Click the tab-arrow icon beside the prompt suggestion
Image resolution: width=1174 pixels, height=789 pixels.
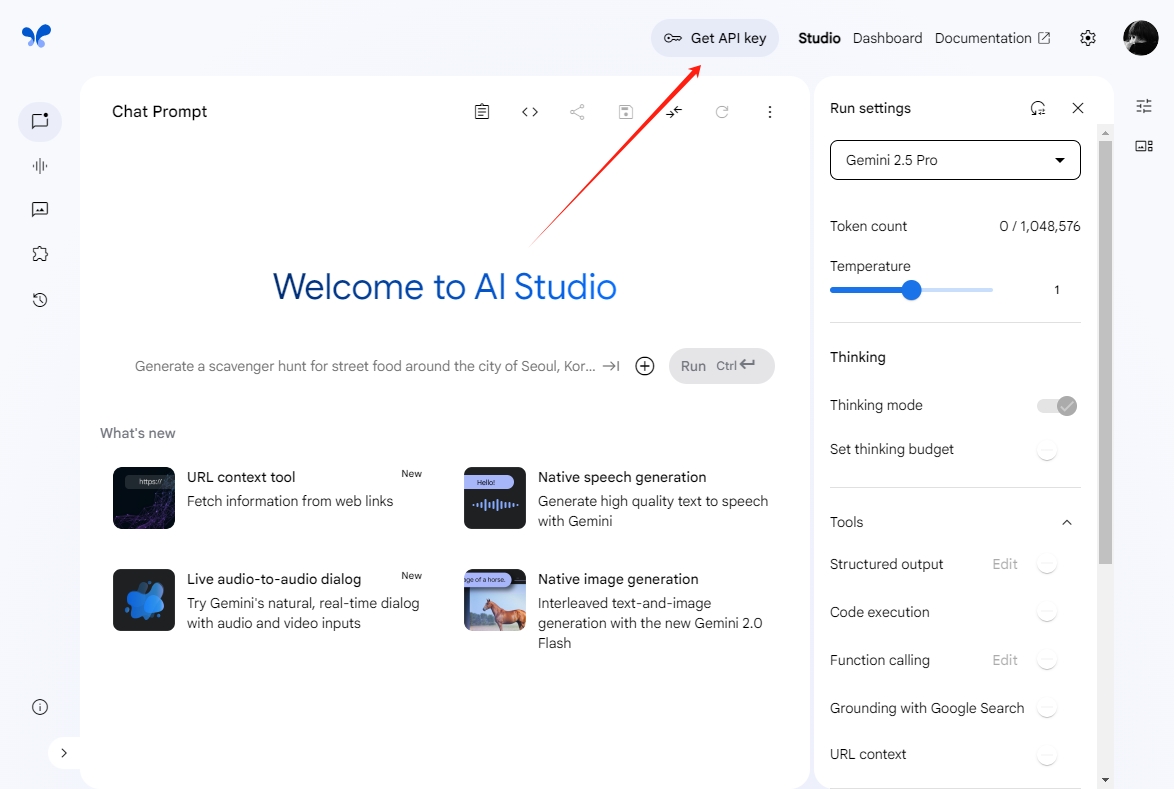click(611, 366)
